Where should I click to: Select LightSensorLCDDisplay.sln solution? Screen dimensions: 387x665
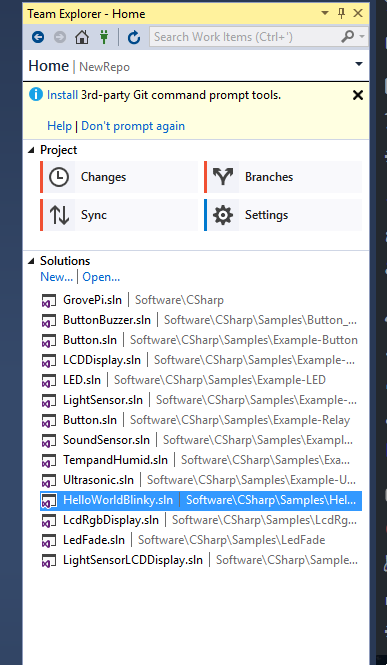pyautogui.click(x=201, y=560)
